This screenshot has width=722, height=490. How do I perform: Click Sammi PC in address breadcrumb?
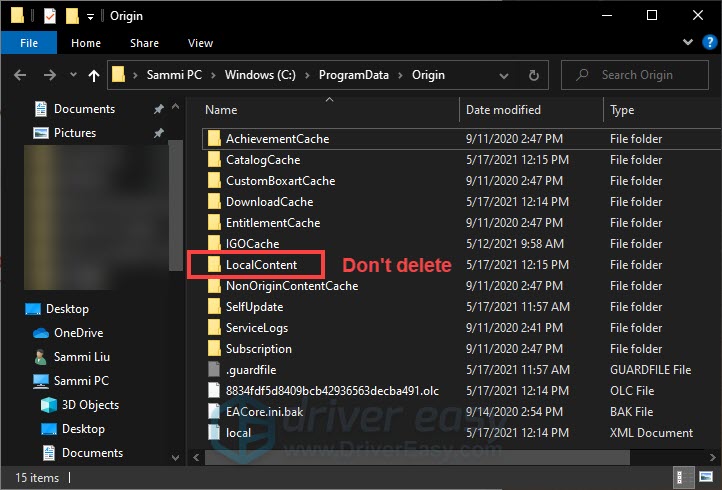pos(174,75)
